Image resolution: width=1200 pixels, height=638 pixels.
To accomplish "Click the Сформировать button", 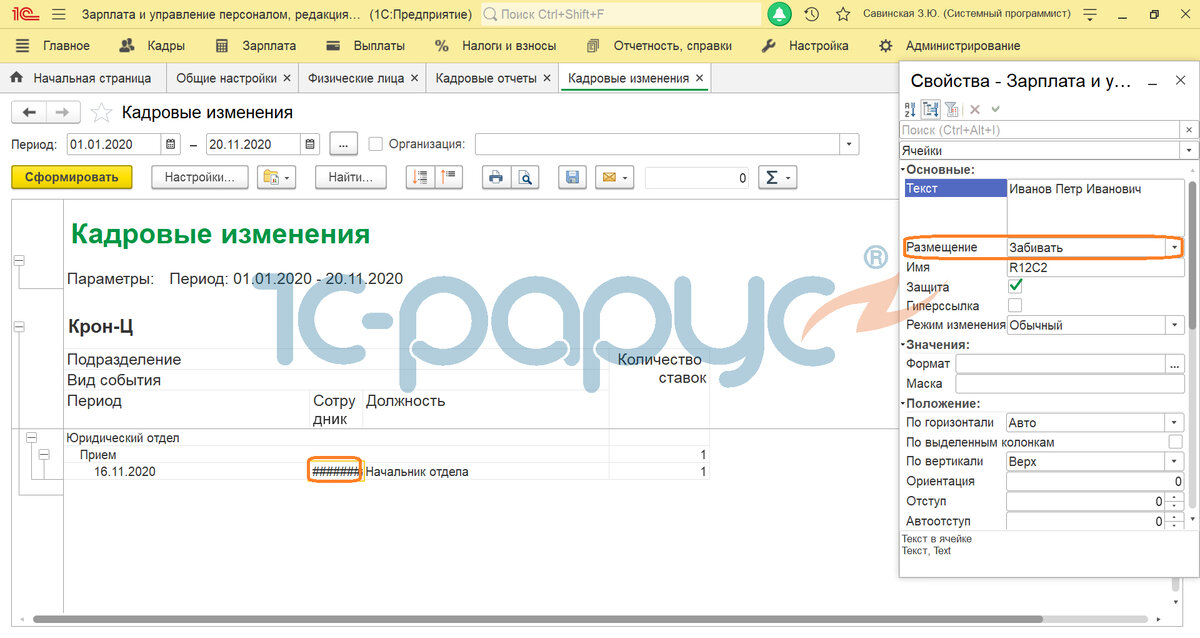I will point(72,177).
